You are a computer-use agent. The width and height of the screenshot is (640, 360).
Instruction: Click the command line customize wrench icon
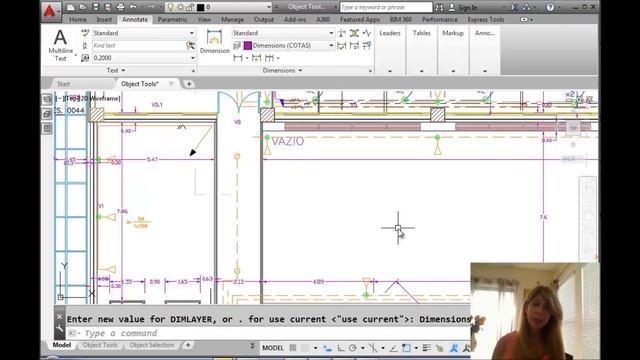(60, 328)
